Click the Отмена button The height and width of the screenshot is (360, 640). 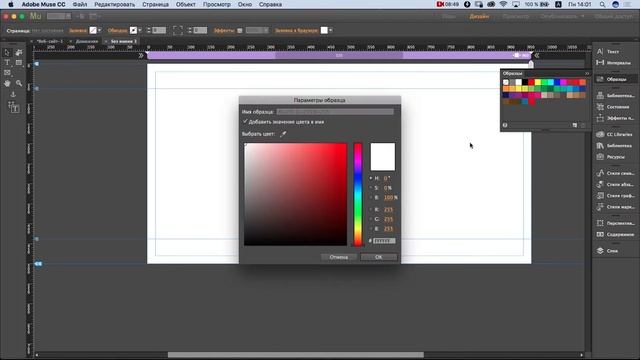pyautogui.click(x=339, y=257)
